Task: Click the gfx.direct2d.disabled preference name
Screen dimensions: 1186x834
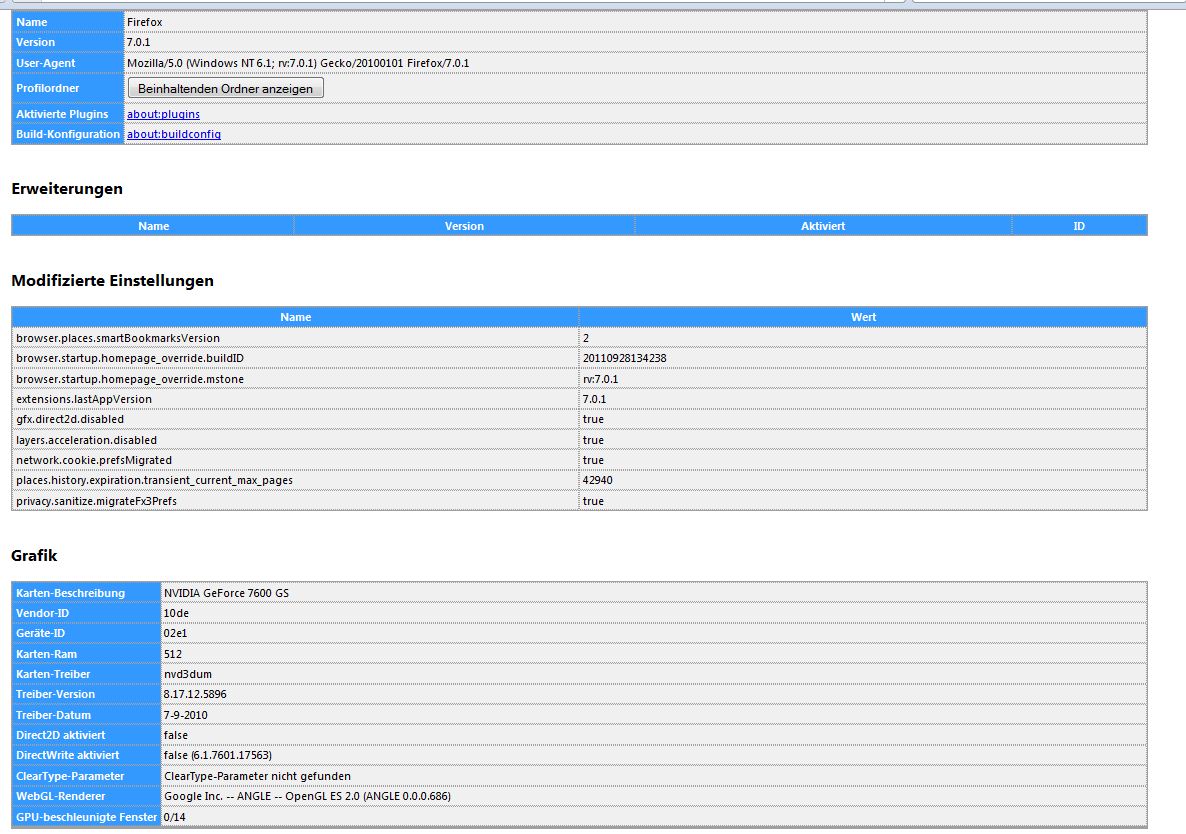Action: pyautogui.click(x=70, y=419)
